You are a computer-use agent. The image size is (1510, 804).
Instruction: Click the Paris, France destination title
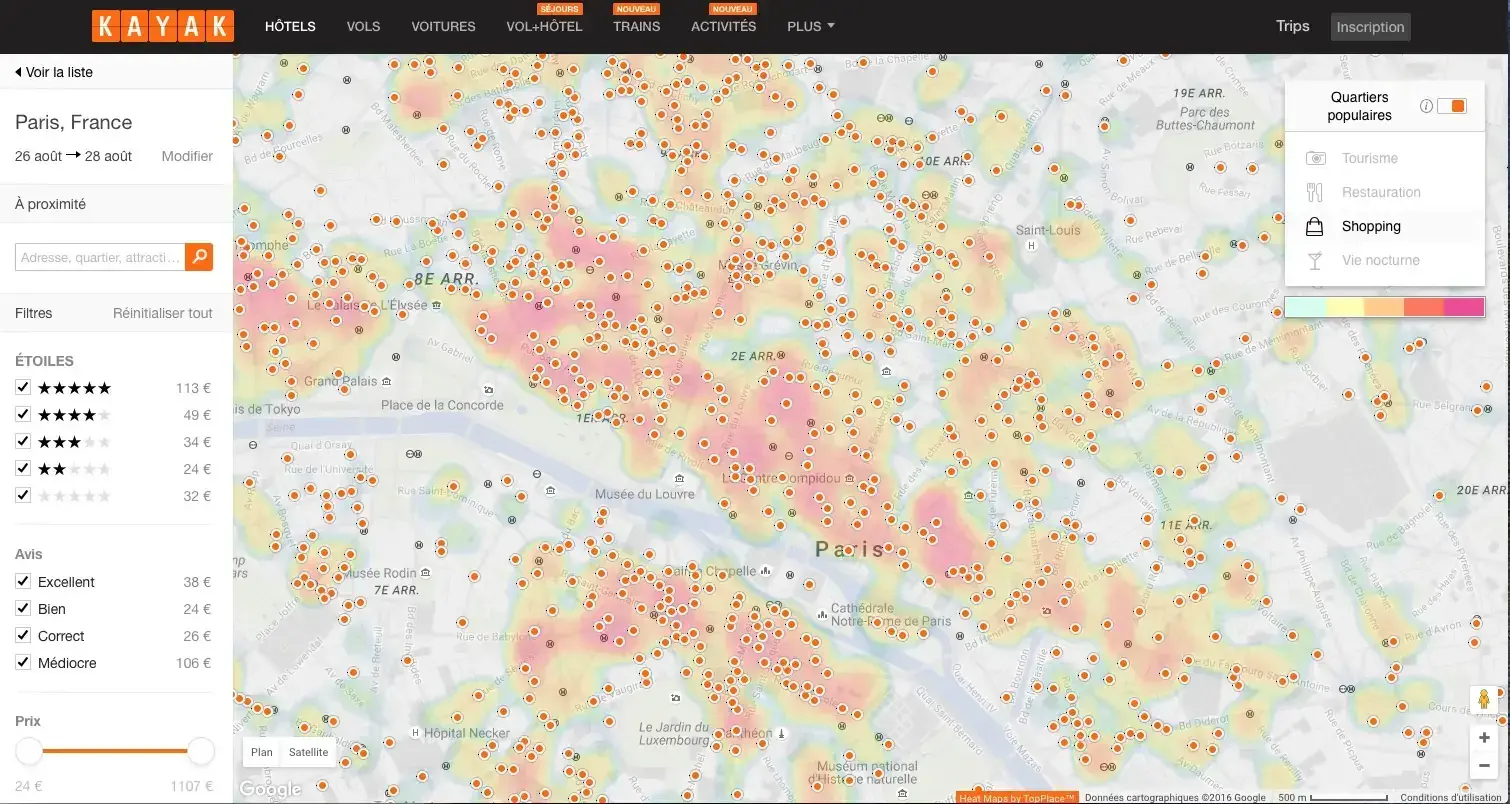pyautogui.click(x=74, y=122)
